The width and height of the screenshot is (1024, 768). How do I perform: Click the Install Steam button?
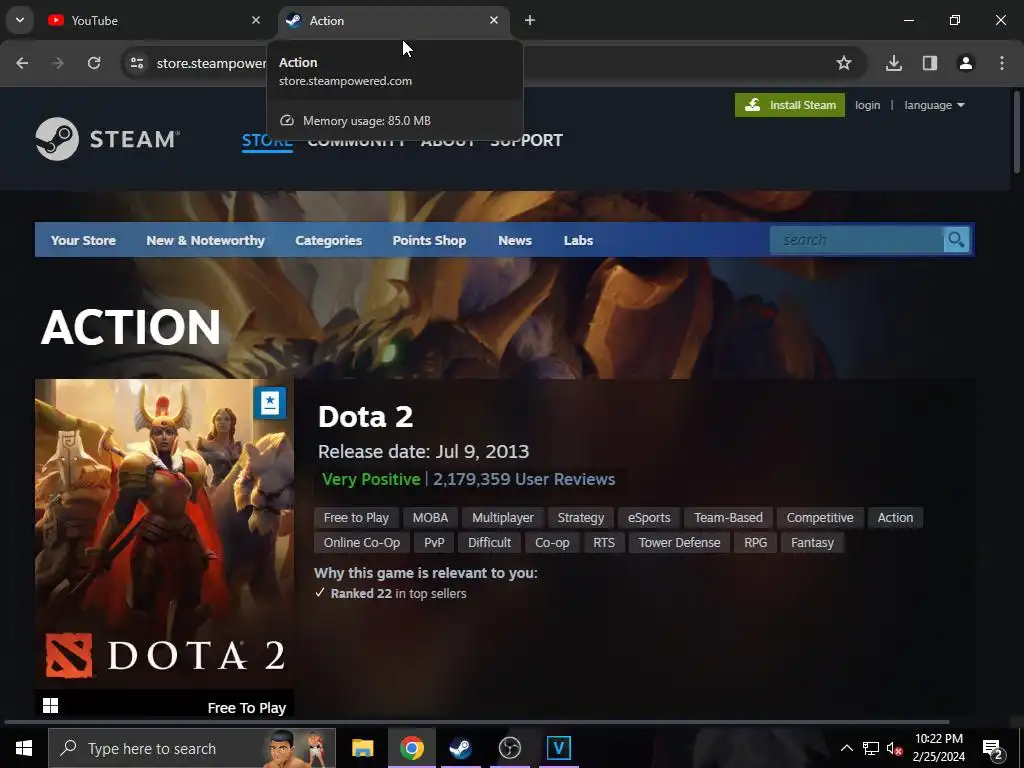click(790, 105)
